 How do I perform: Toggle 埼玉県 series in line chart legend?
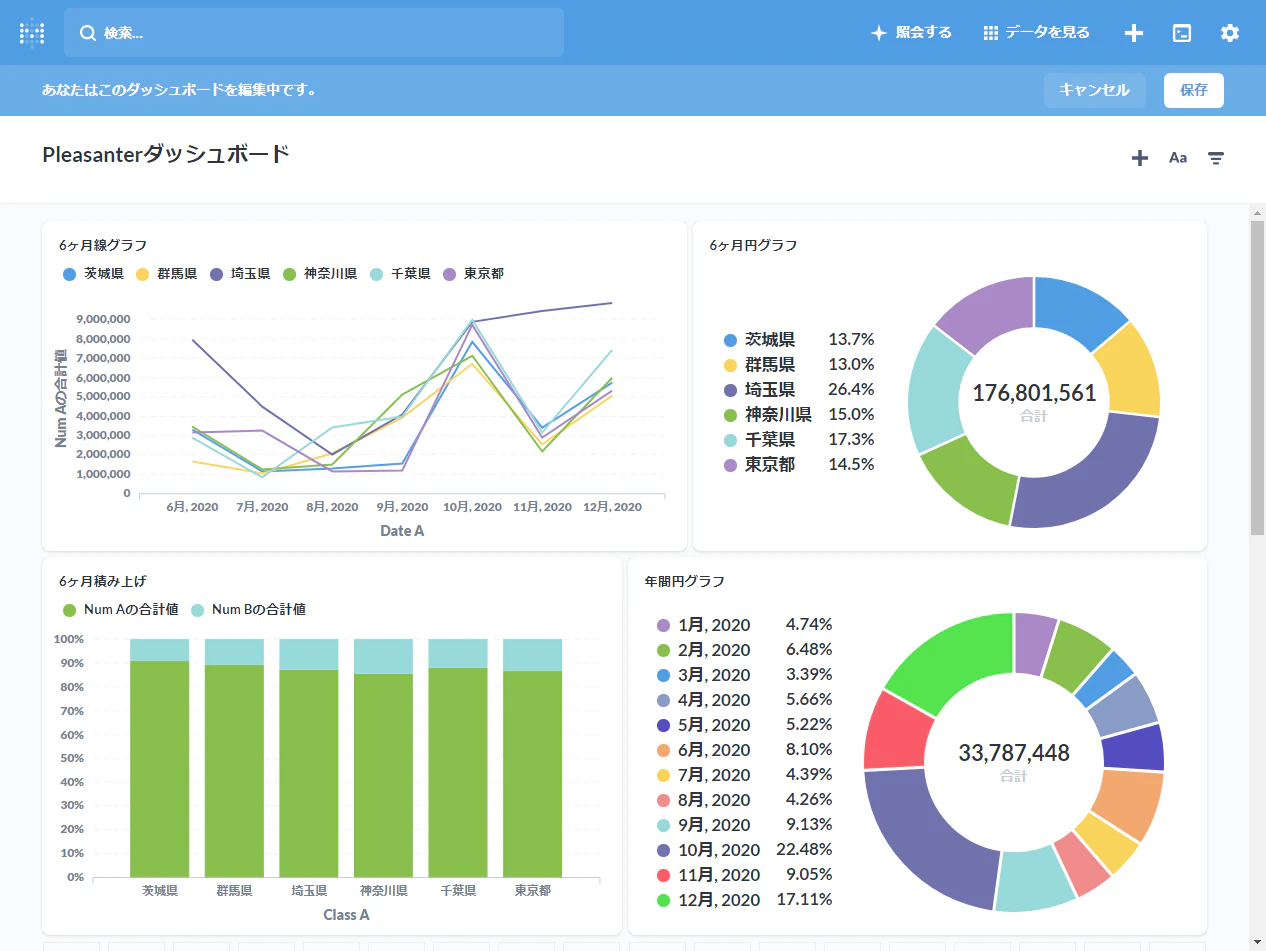click(240, 274)
